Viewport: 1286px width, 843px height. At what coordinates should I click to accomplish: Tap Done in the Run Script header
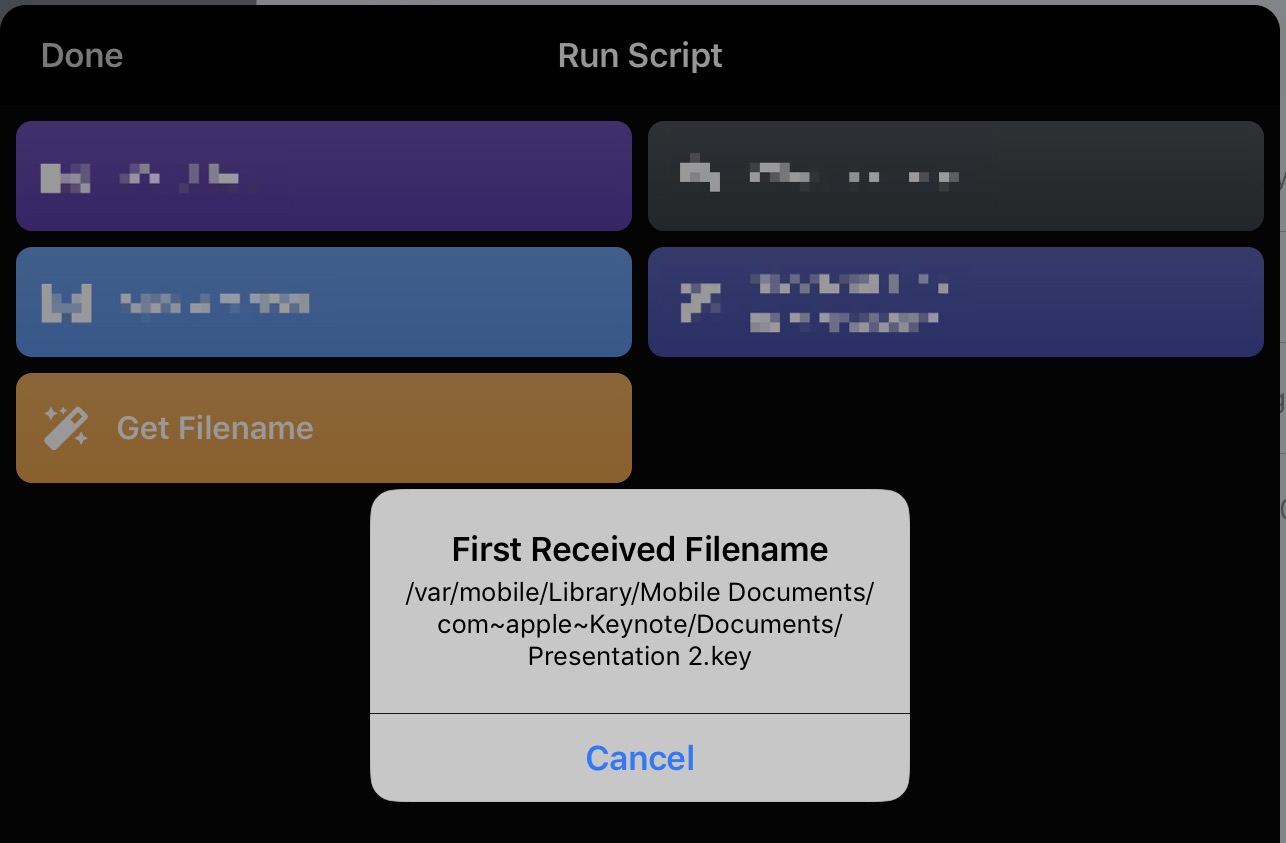82,55
